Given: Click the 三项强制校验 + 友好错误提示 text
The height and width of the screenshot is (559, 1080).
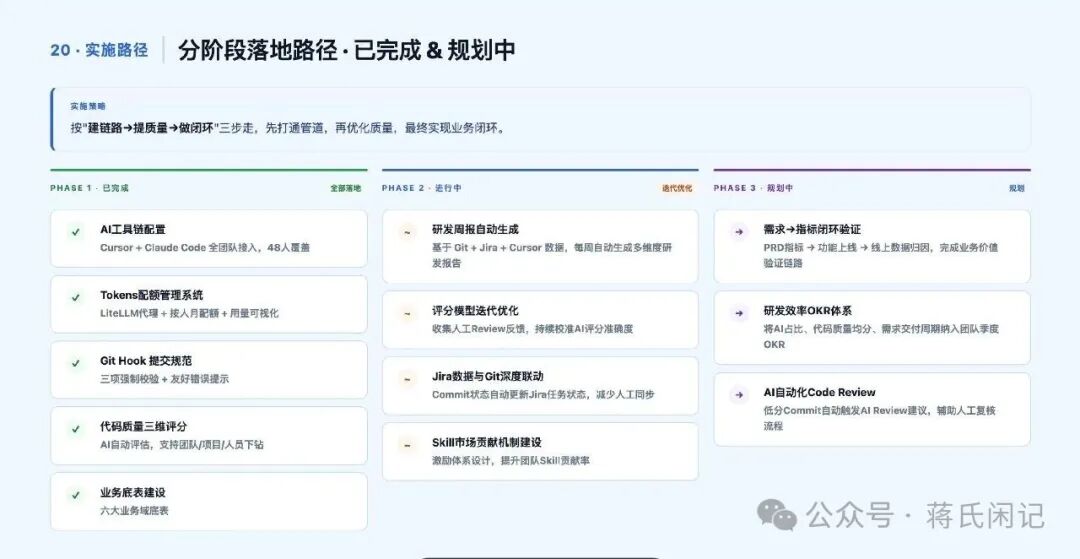Looking at the screenshot, I should [x=165, y=379].
